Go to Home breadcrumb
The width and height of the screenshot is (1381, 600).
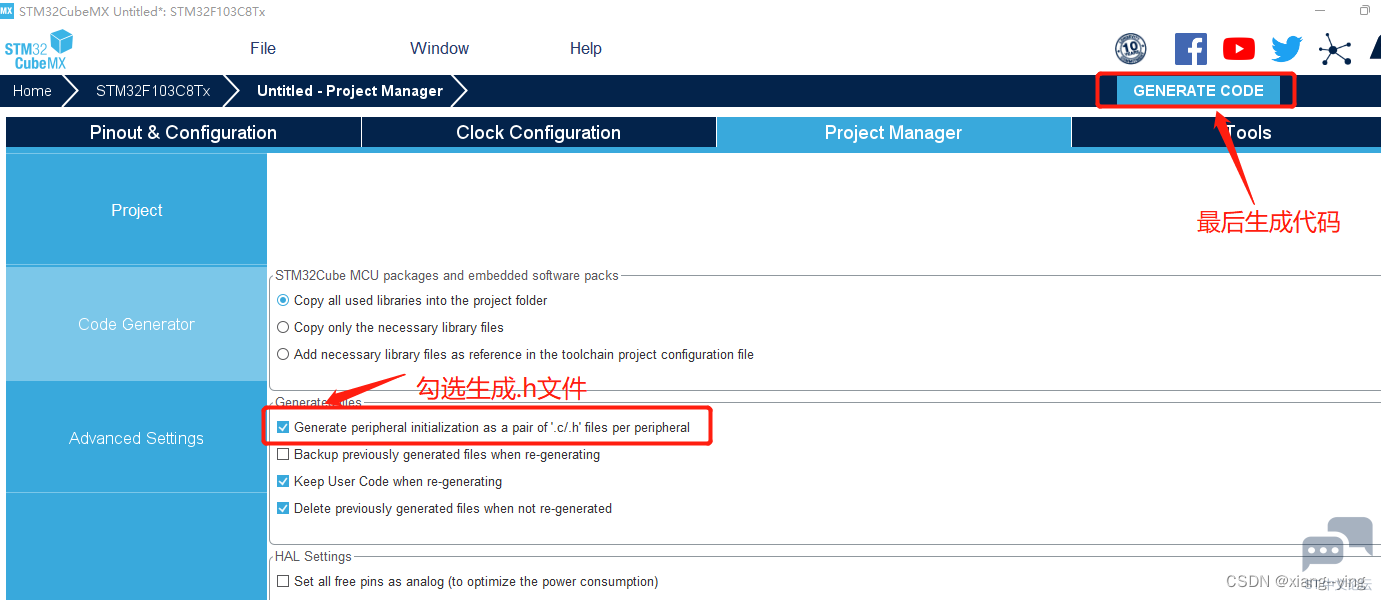pos(32,91)
